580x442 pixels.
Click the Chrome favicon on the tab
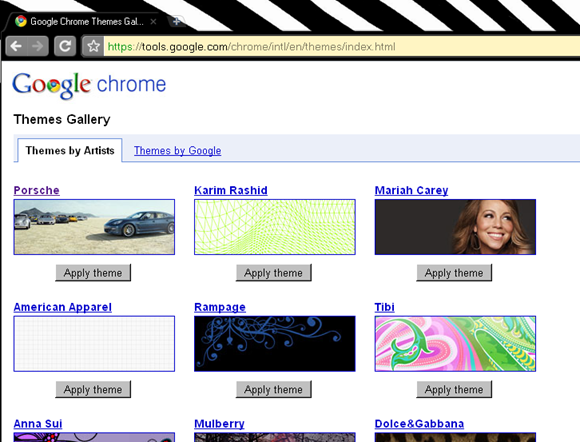pos(21,21)
